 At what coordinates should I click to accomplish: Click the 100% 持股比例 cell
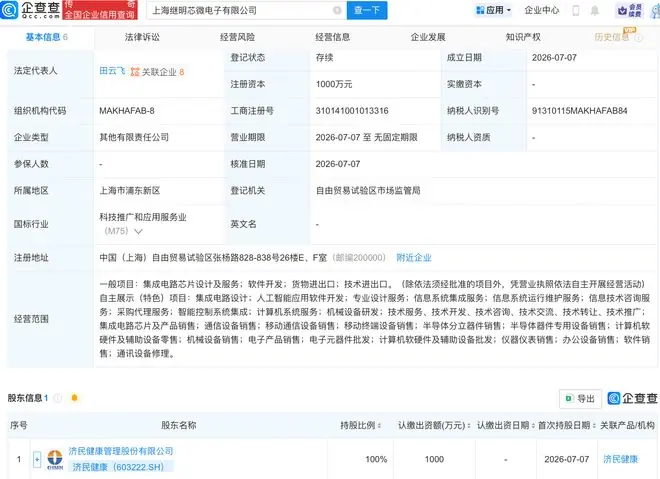(x=376, y=459)
